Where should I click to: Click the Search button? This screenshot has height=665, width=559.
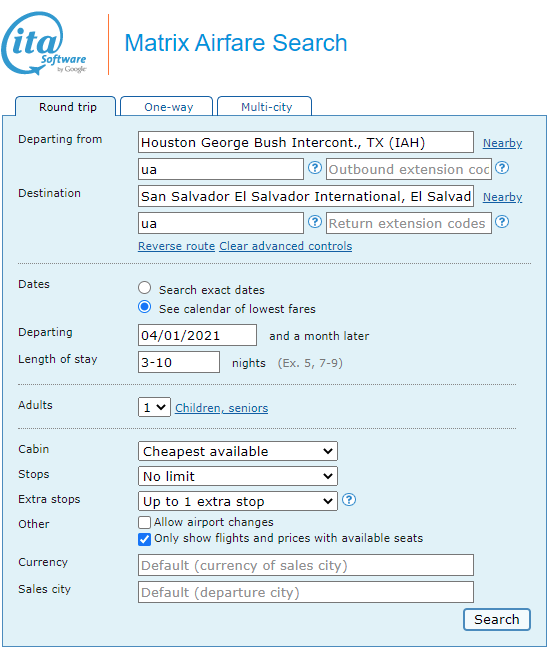click(497, 620)
